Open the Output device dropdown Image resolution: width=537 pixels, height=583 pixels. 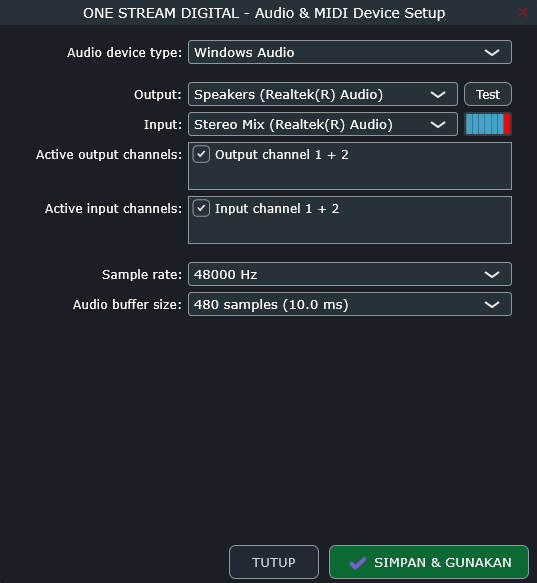point(323,94)
